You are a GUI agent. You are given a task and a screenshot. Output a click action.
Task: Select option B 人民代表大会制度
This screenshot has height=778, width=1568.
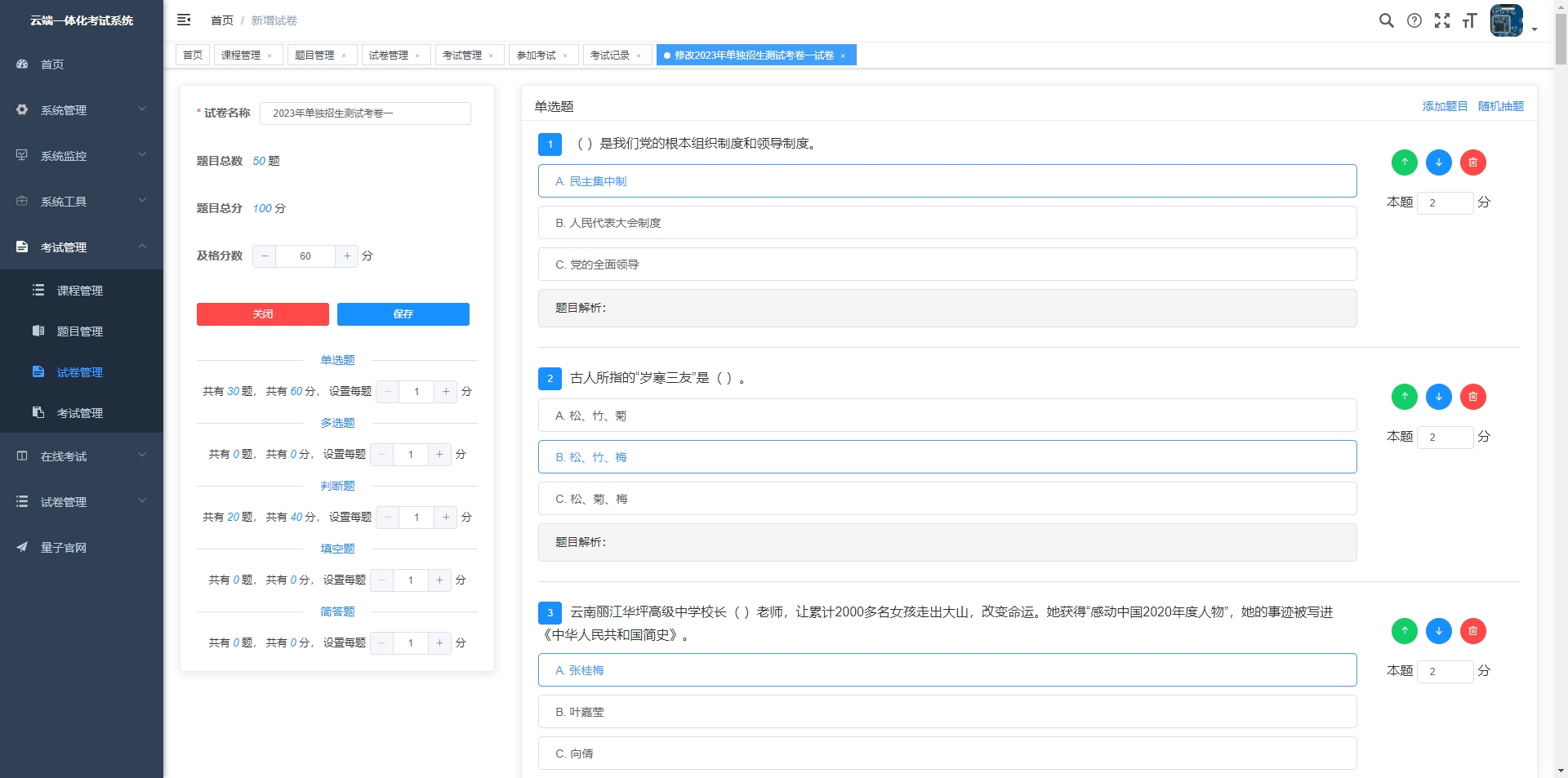pyautogui.click(x=947, y=223)
